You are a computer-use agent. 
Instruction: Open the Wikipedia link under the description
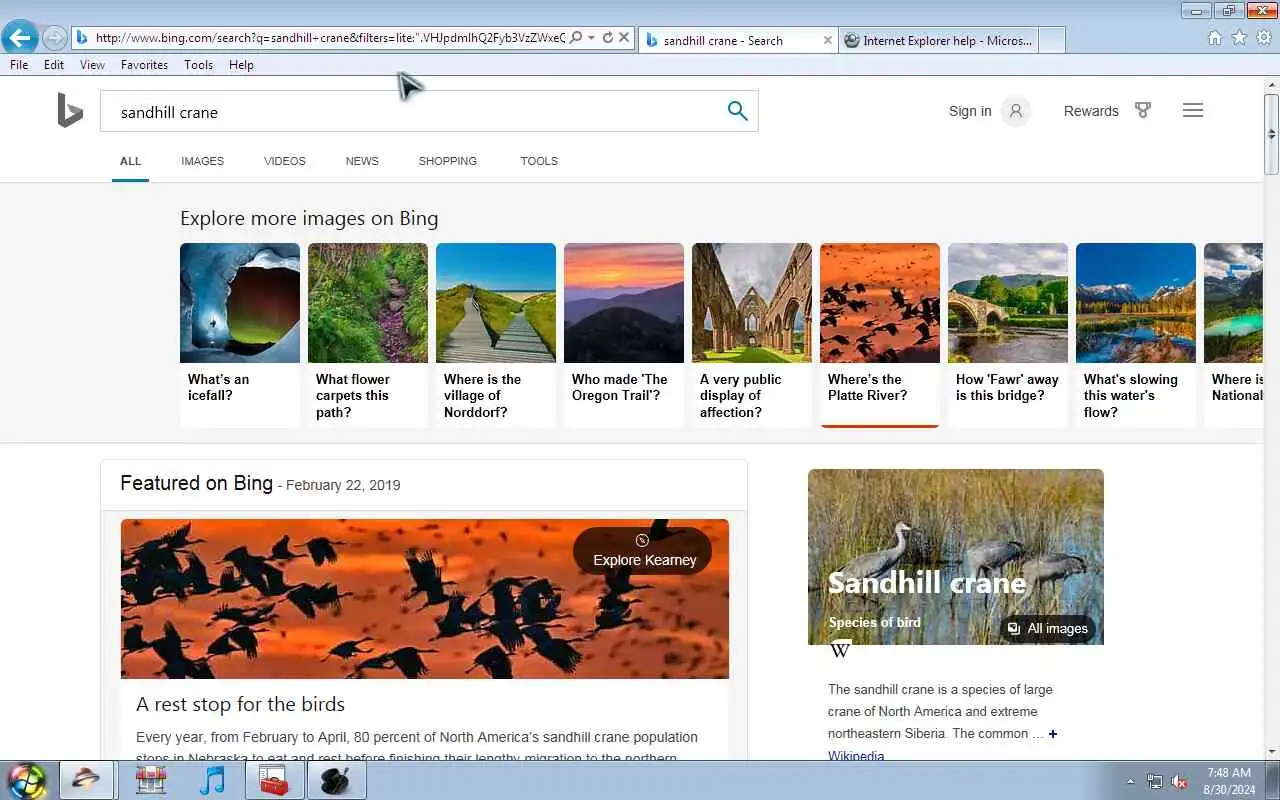click(x=856, y=756)
